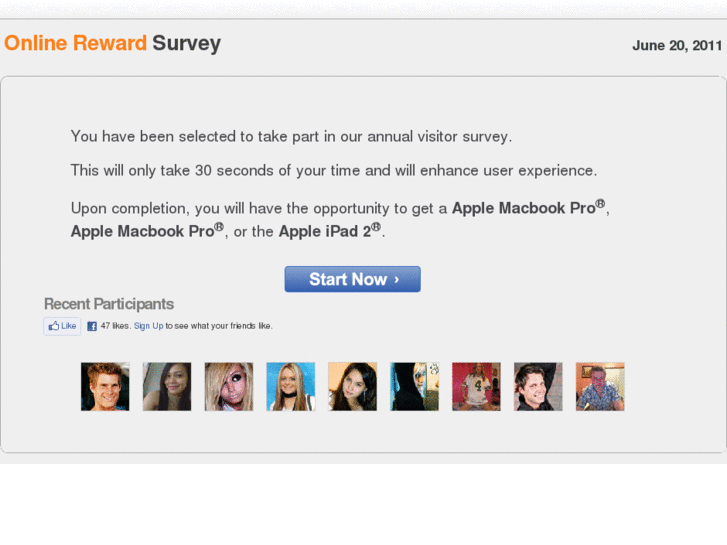Click the June 20, 2011 date

677,45
